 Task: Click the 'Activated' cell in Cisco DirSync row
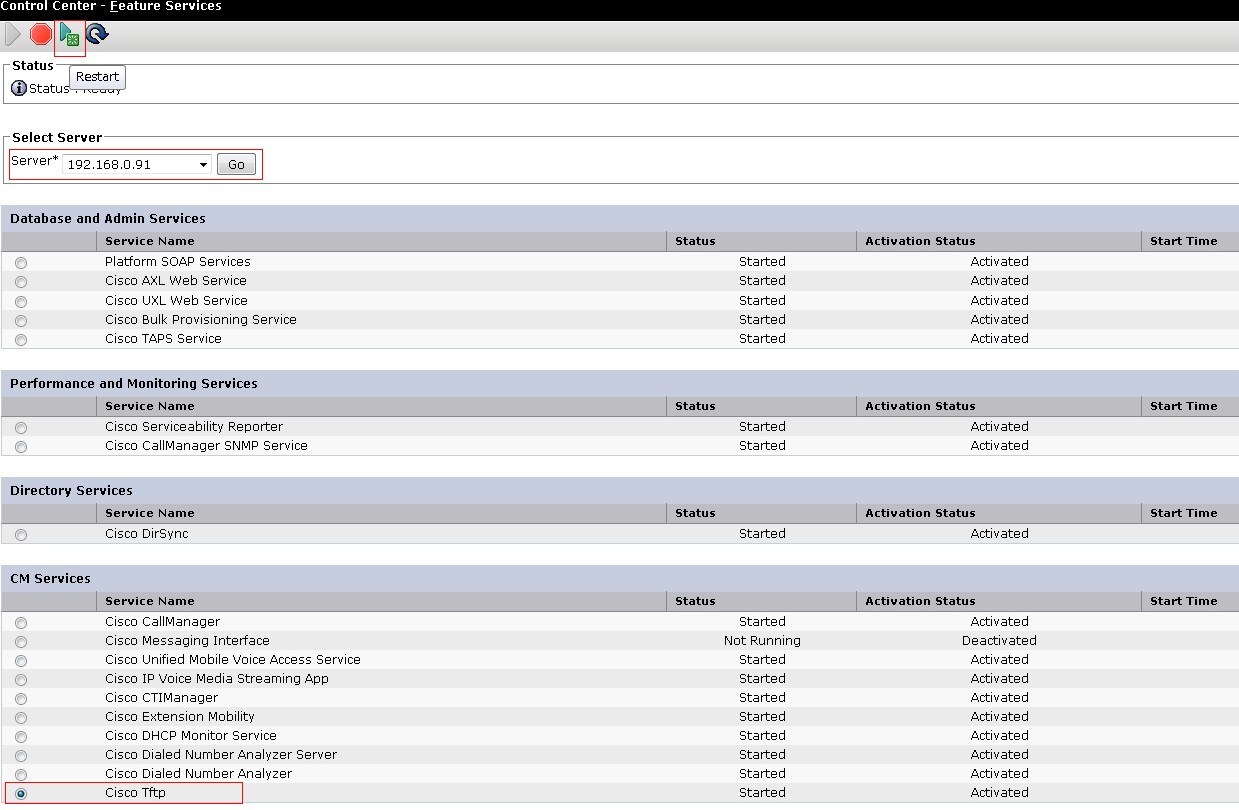(x=999, y=534)
